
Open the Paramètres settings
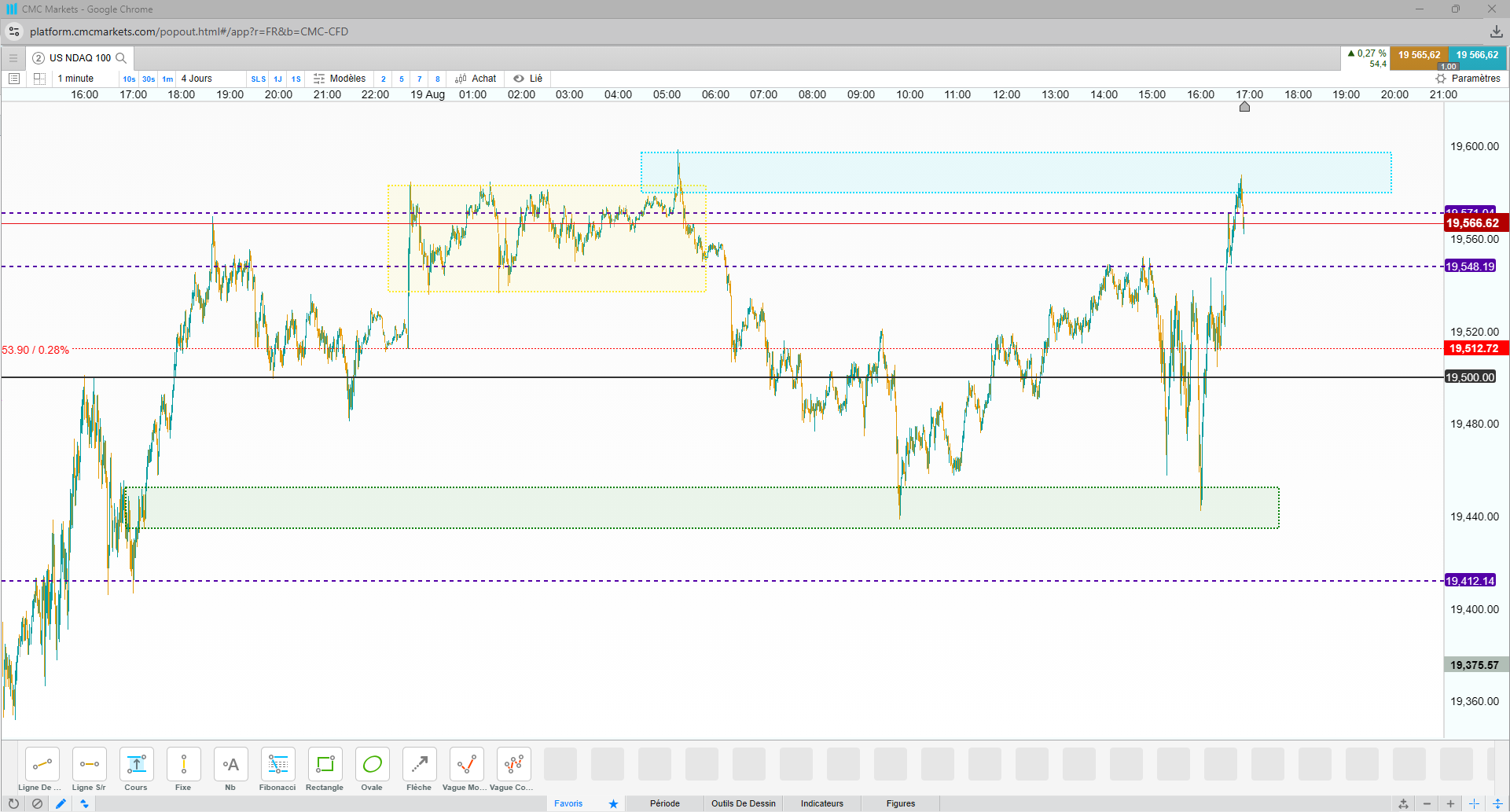pyautogui.click(x=1468, y=79)
